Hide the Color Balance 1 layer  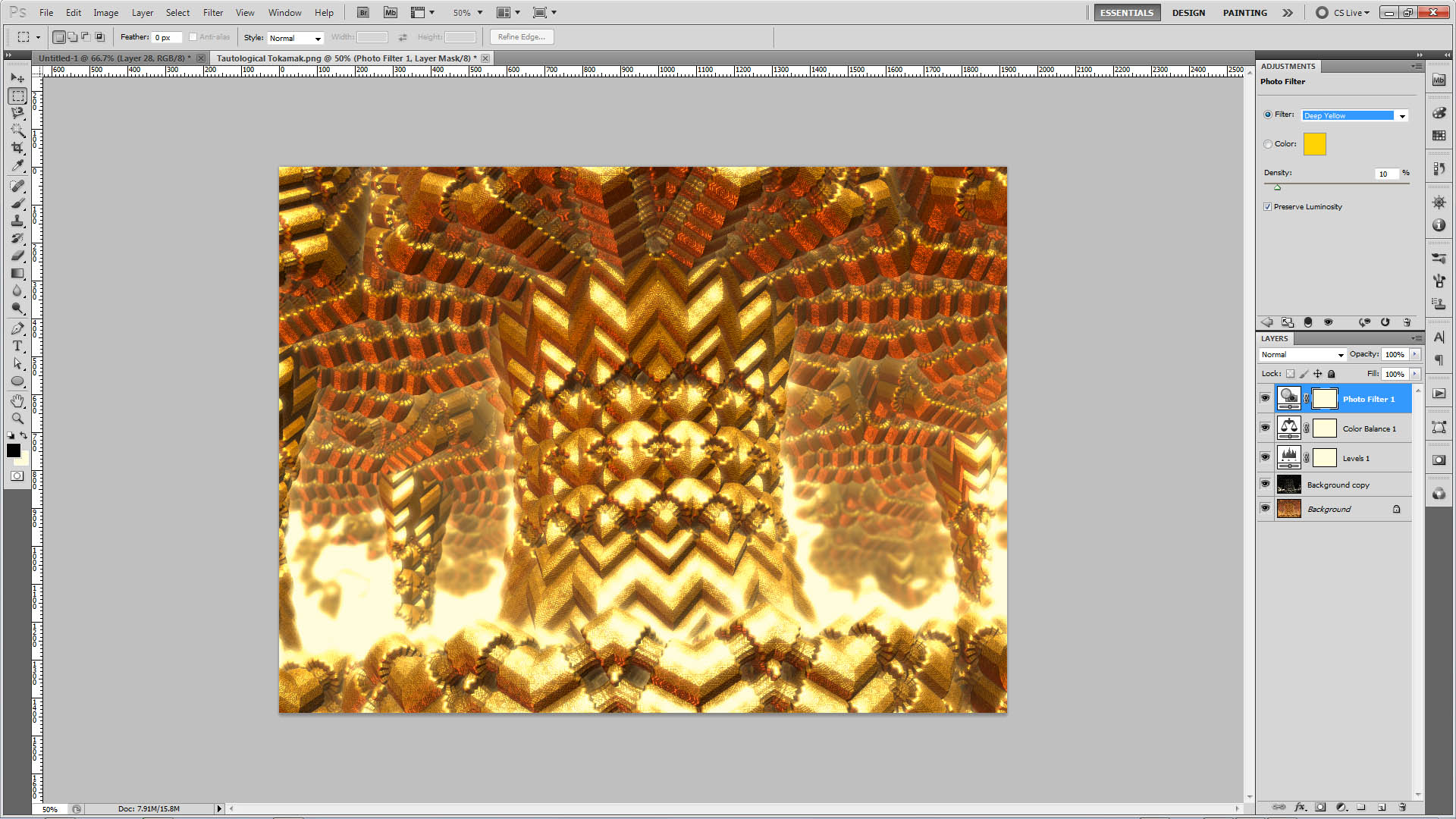point(1265,428)
